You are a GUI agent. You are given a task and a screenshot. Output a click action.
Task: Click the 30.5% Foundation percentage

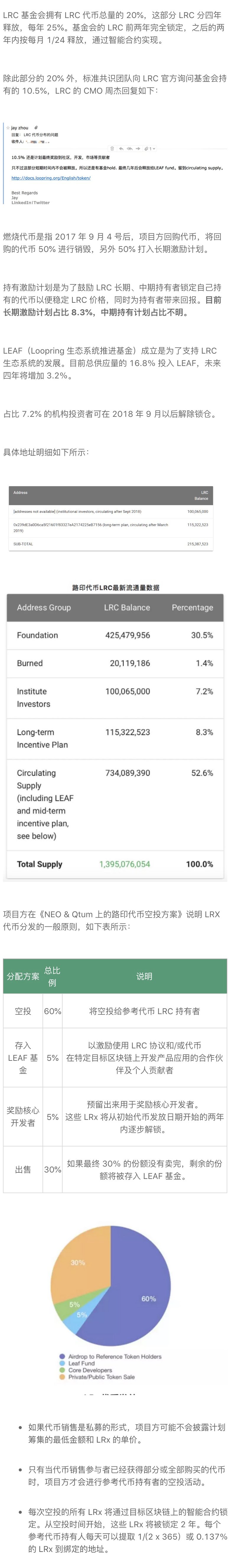coord(202,635)
